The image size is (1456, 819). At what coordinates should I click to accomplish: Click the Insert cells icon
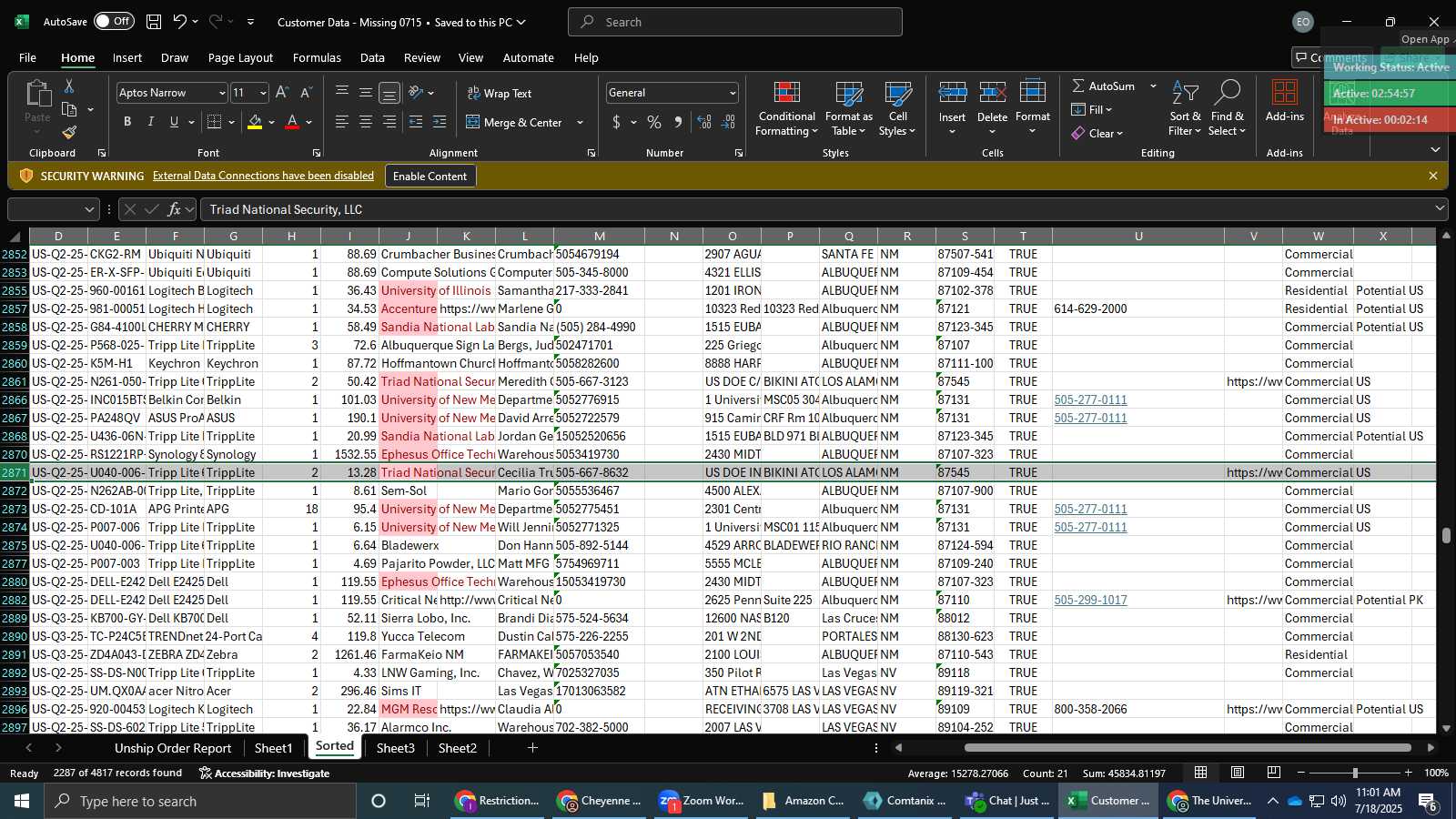pyautogui.click(x=952, y=93)
